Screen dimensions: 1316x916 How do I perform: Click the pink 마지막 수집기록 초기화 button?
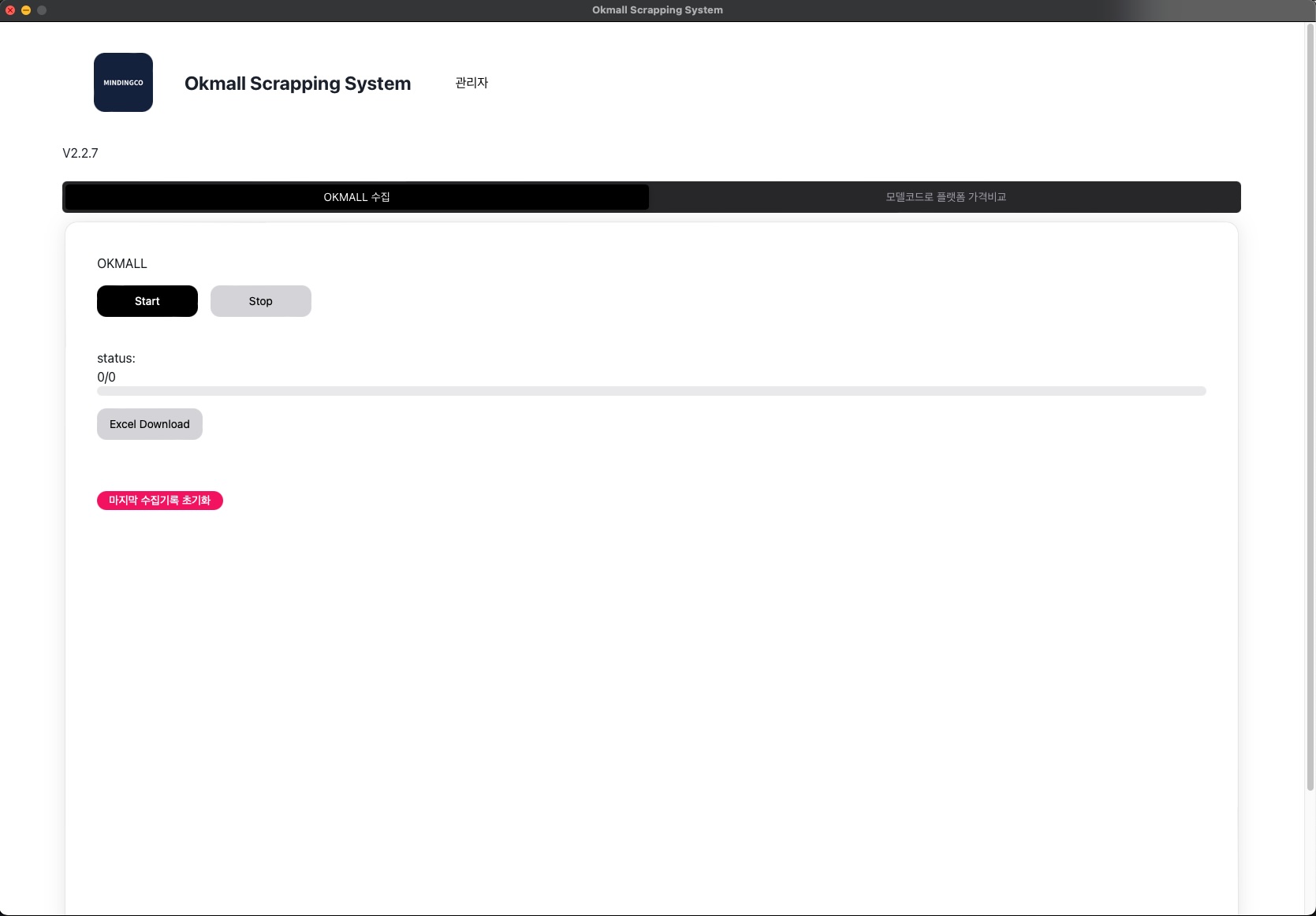tap(160, 501)
